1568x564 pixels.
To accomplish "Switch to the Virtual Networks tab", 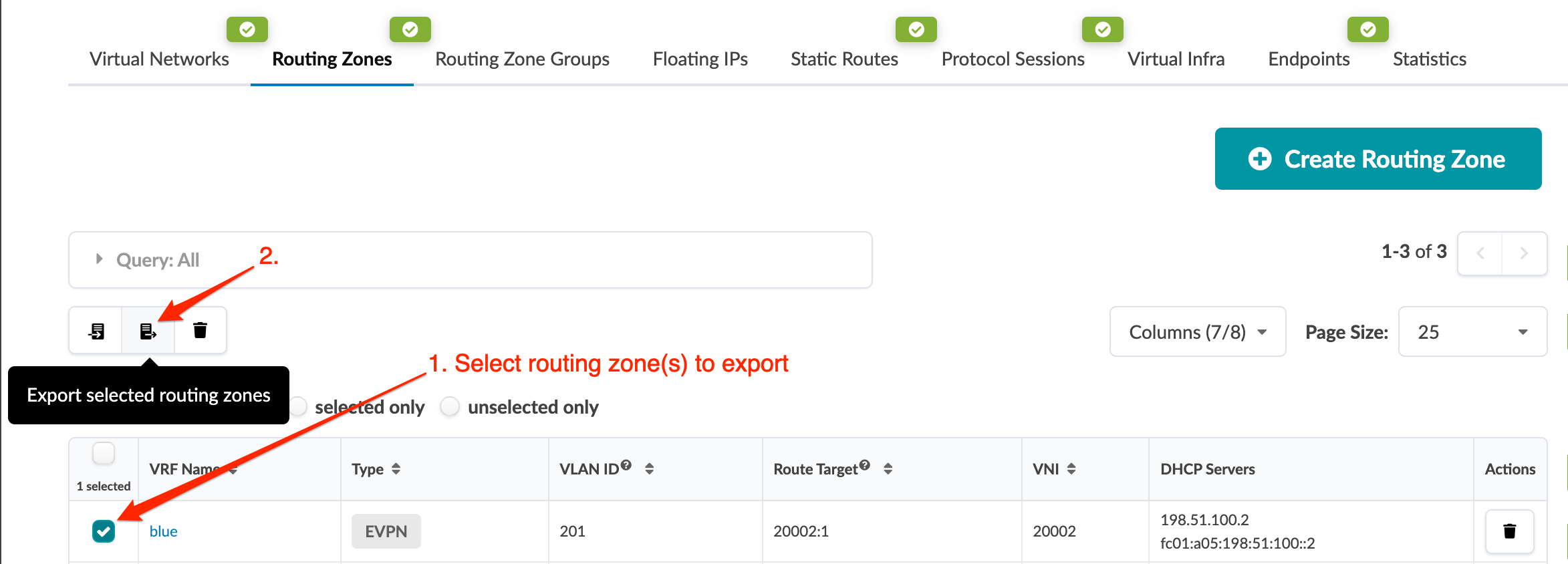I will click(x=159, y=59).
